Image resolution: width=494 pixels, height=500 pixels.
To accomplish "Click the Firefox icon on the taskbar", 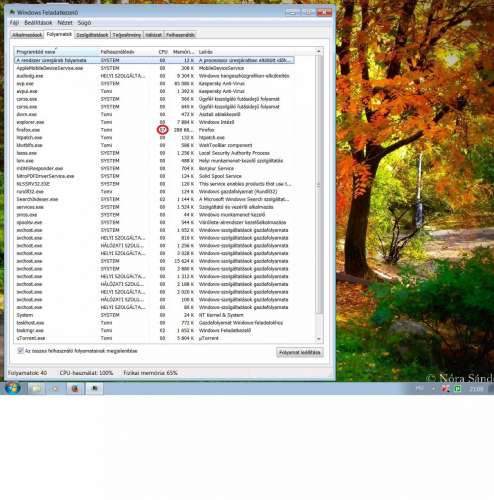I will click(x=75, y=388).
